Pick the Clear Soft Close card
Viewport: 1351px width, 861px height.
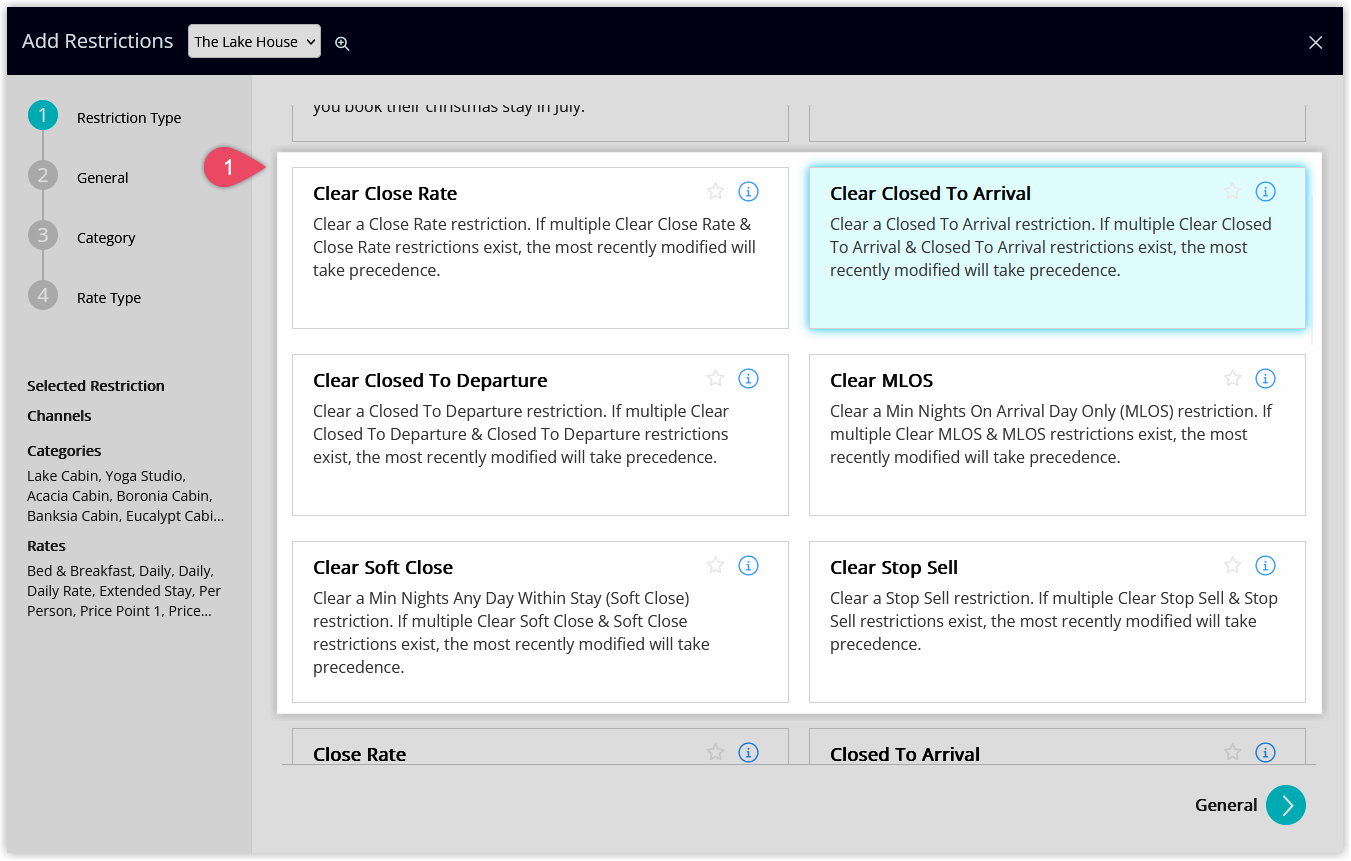tap(540, 622)
